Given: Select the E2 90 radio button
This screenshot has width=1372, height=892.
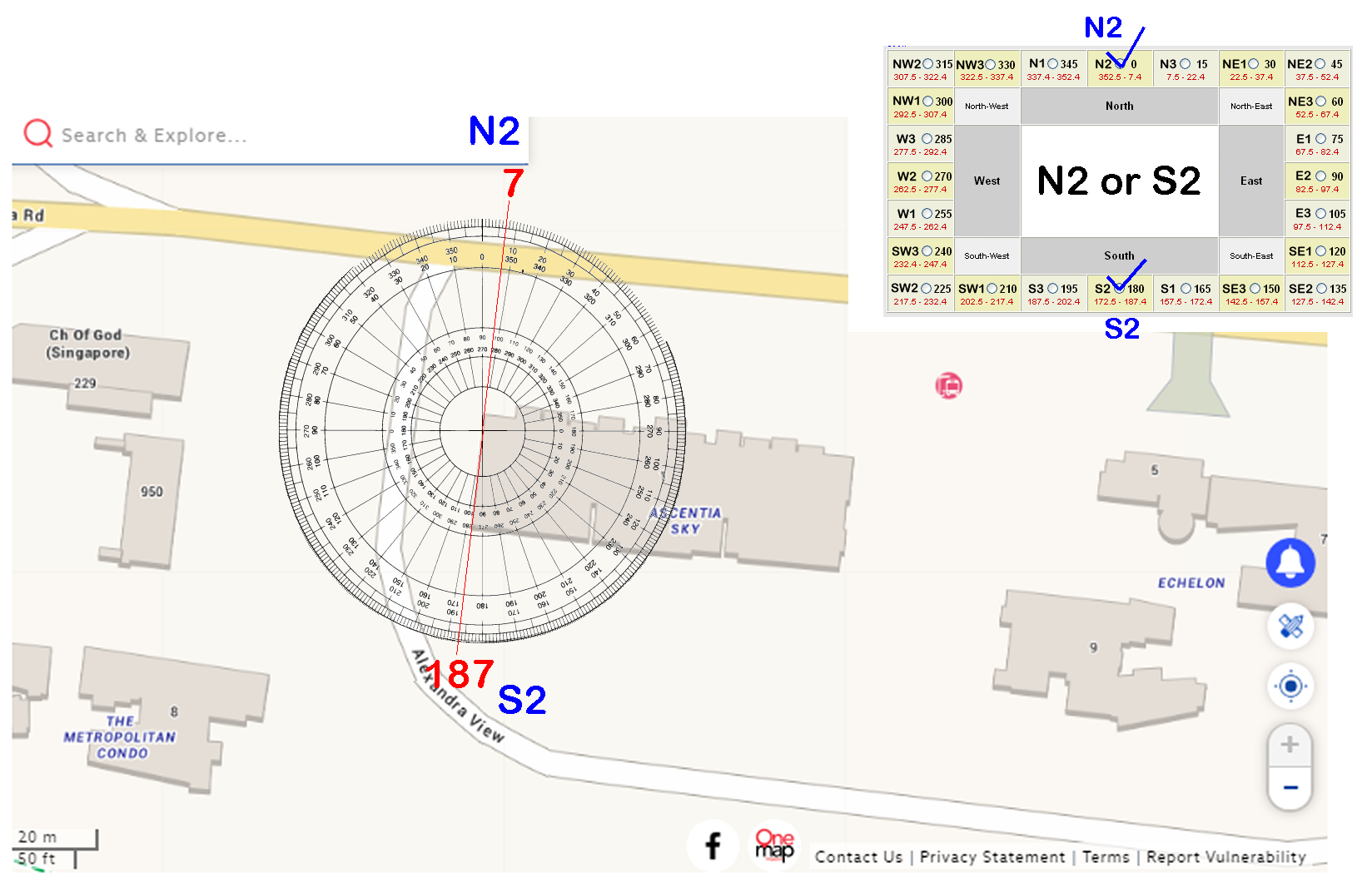Looking at the screenshot, I should [x=1320, y=176].
